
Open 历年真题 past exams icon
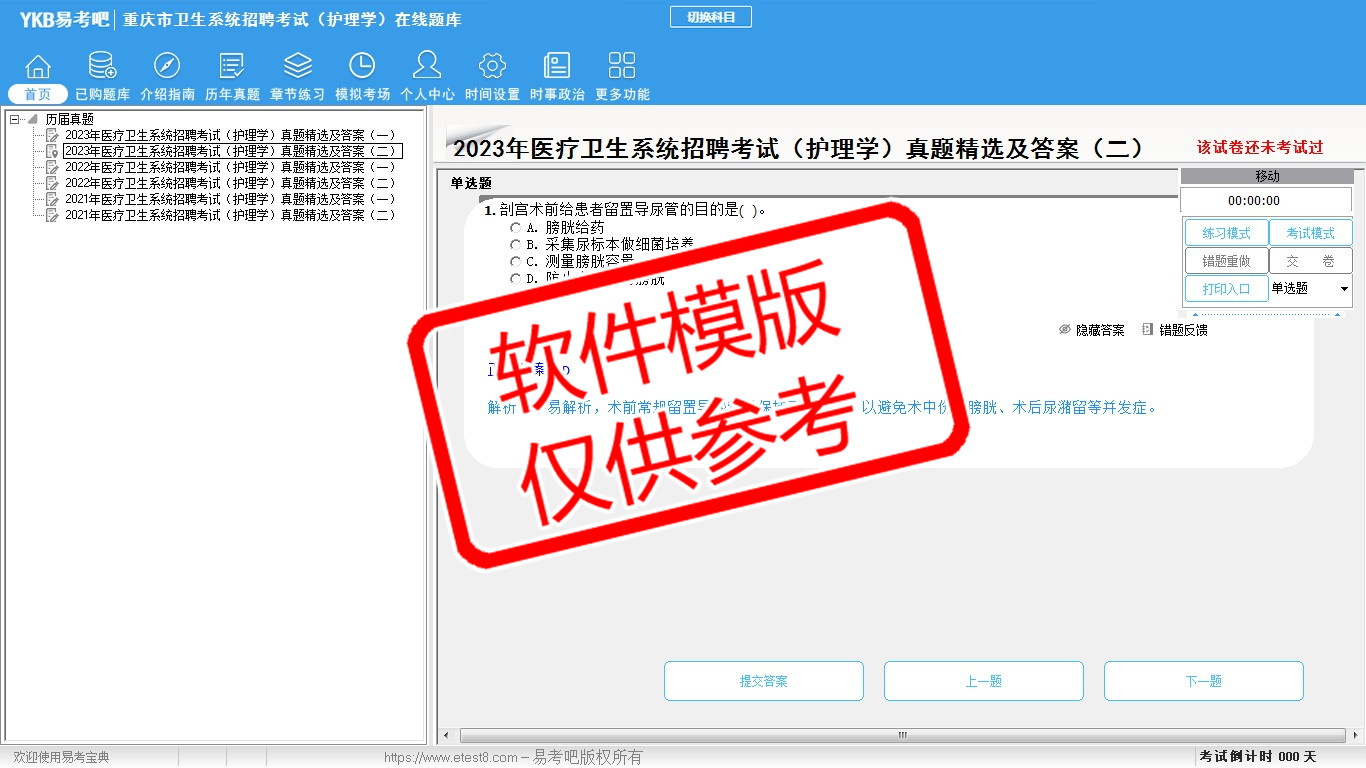[232, 67]
